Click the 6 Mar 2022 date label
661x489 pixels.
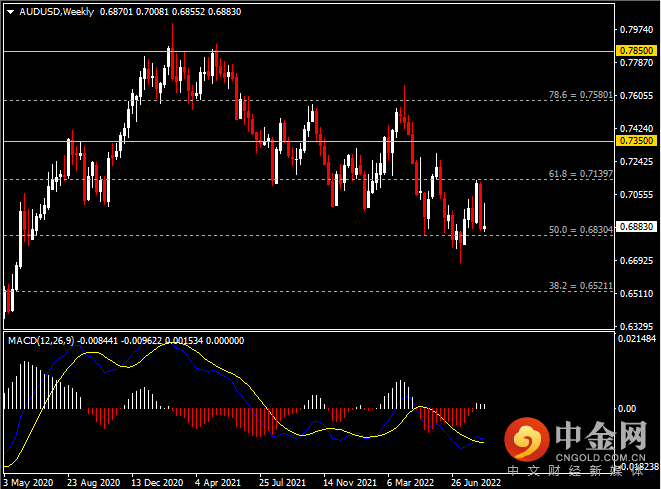coord(410,483)
